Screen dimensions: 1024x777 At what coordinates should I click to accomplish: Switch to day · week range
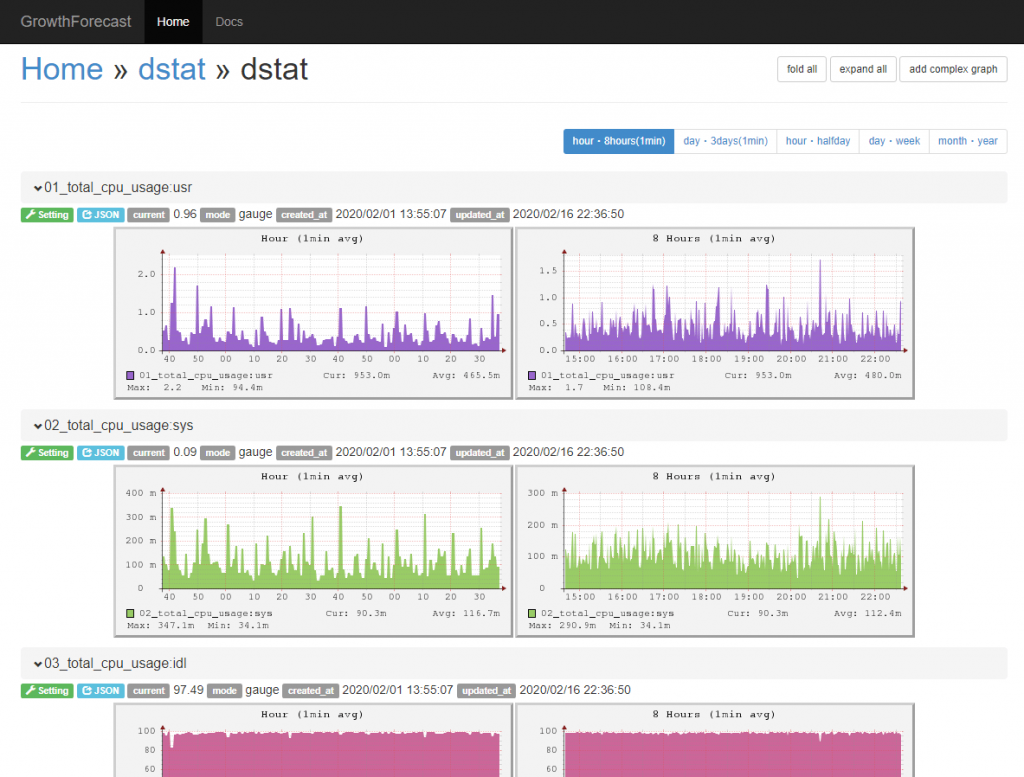coord(894,141)
